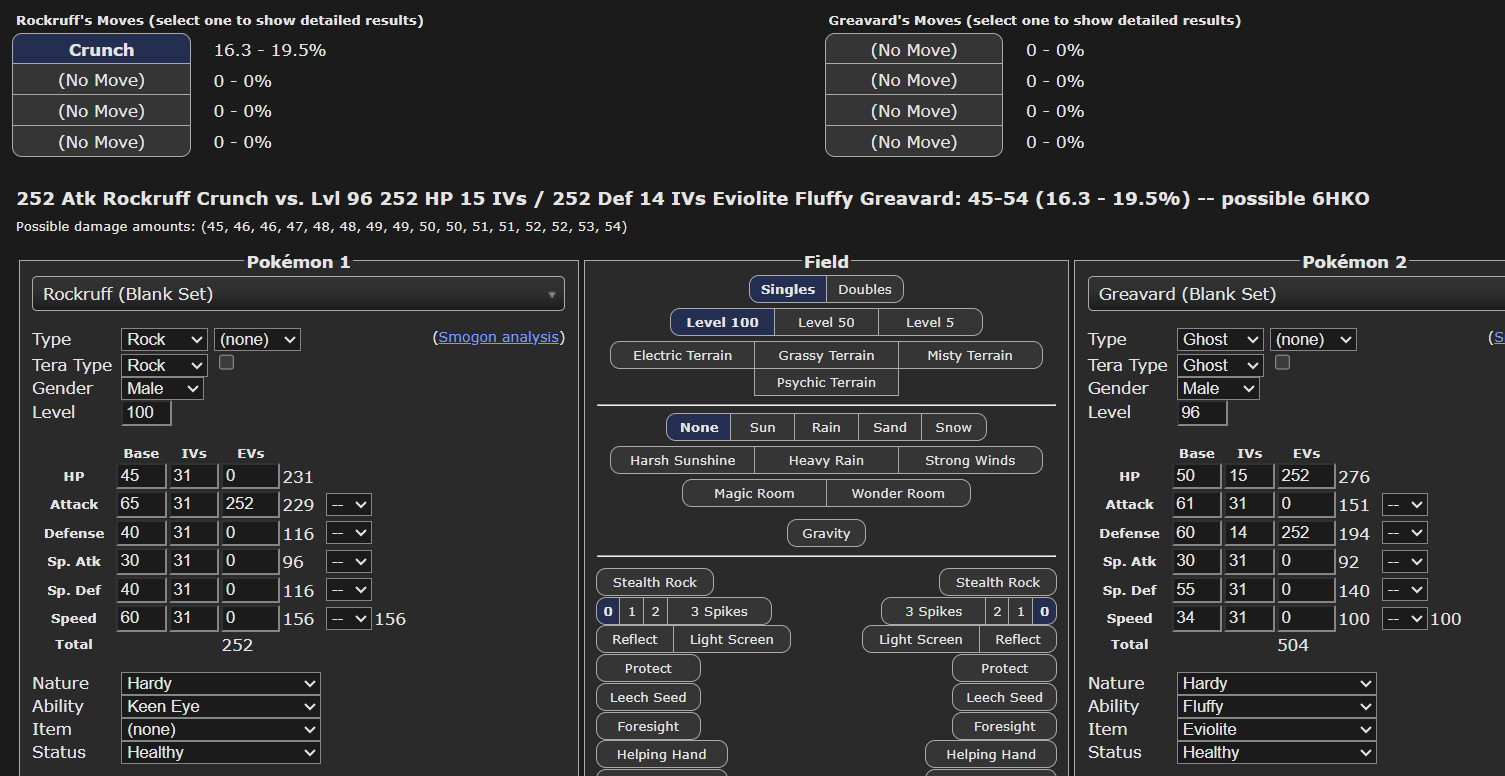Screen dimensions: 1505x776
Task: Open Rockruff's Nature dropdown set to Hardy
Action: coord(221,684)
